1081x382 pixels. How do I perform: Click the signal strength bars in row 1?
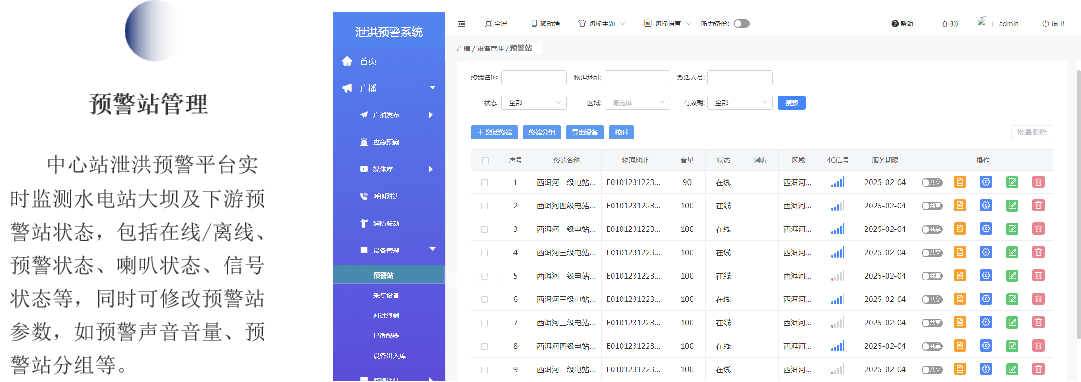point(837,182)
